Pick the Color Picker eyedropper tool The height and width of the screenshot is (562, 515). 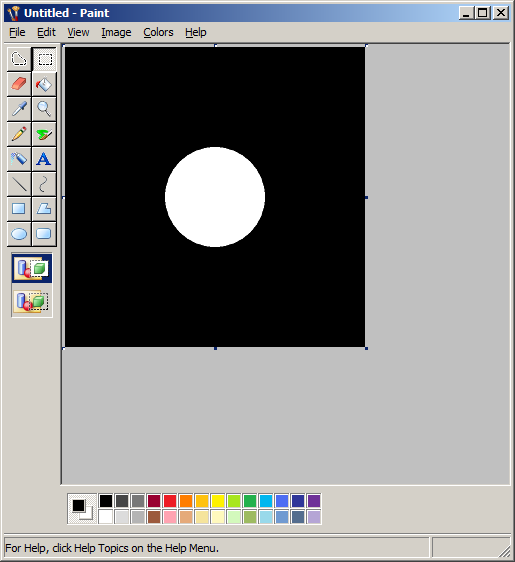[x=19, y=109]
